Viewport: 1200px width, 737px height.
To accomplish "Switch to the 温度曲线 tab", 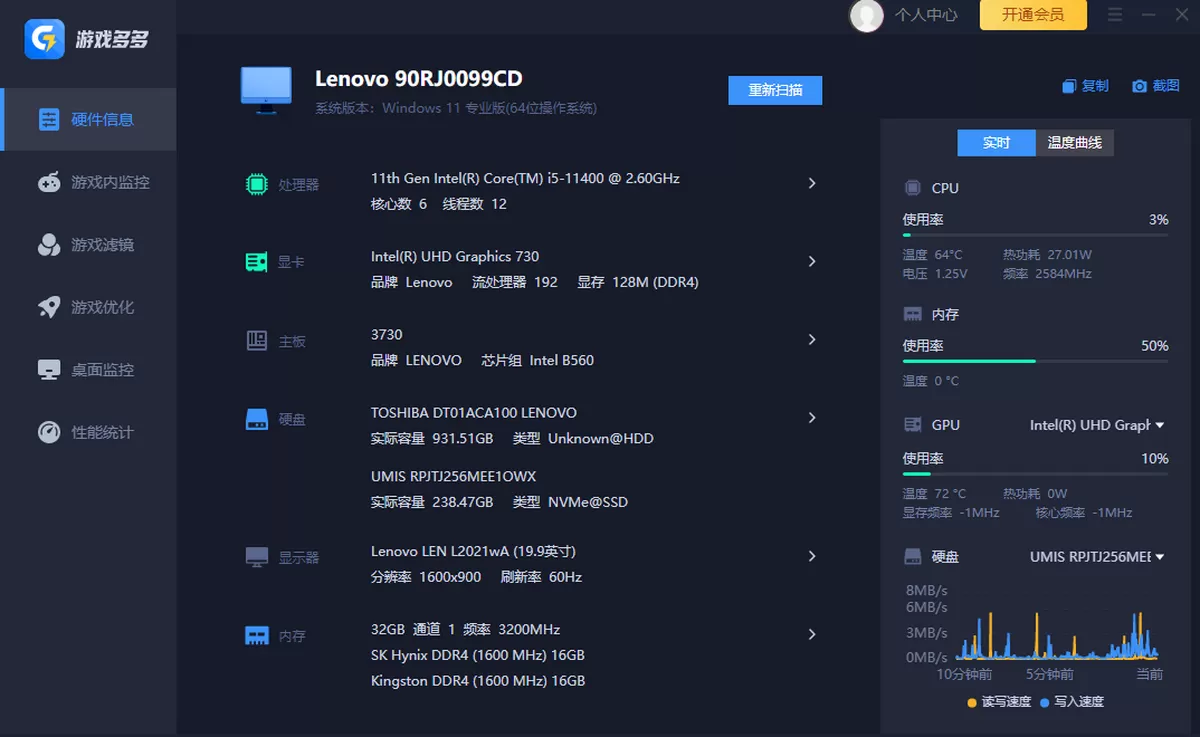I will click(1074, 143).
